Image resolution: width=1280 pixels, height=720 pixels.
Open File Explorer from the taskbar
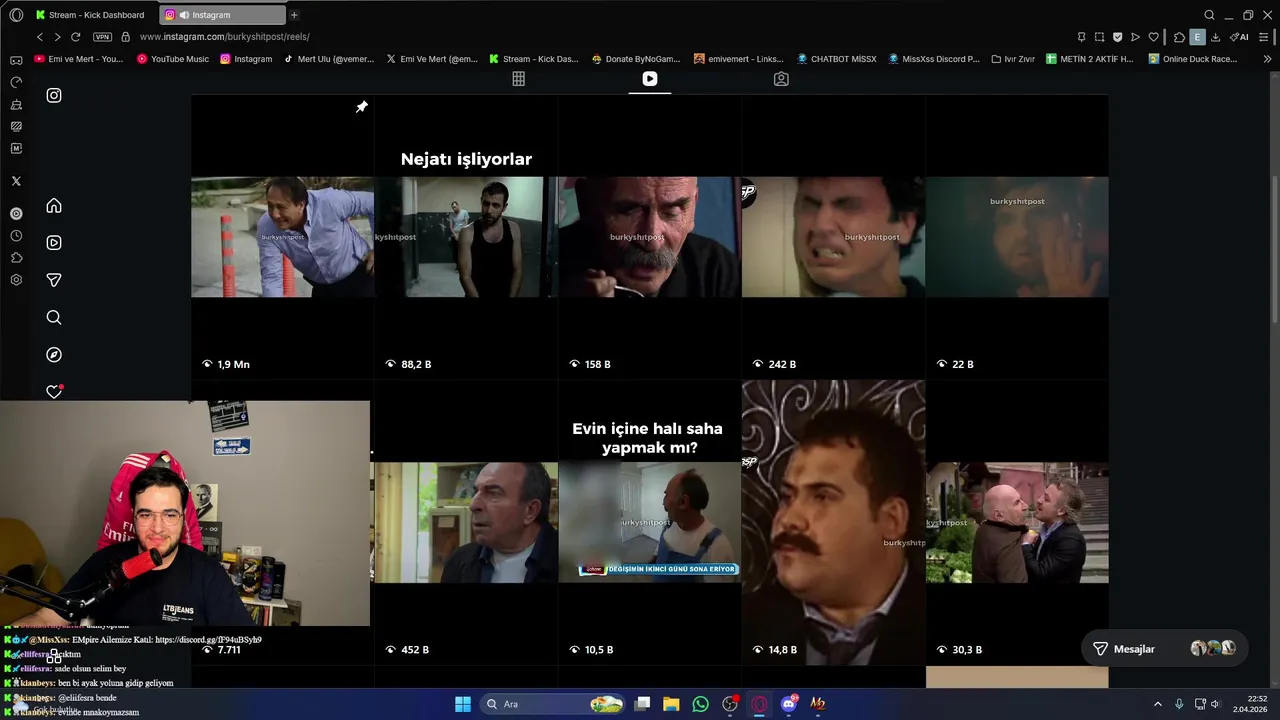click(671, 704)
